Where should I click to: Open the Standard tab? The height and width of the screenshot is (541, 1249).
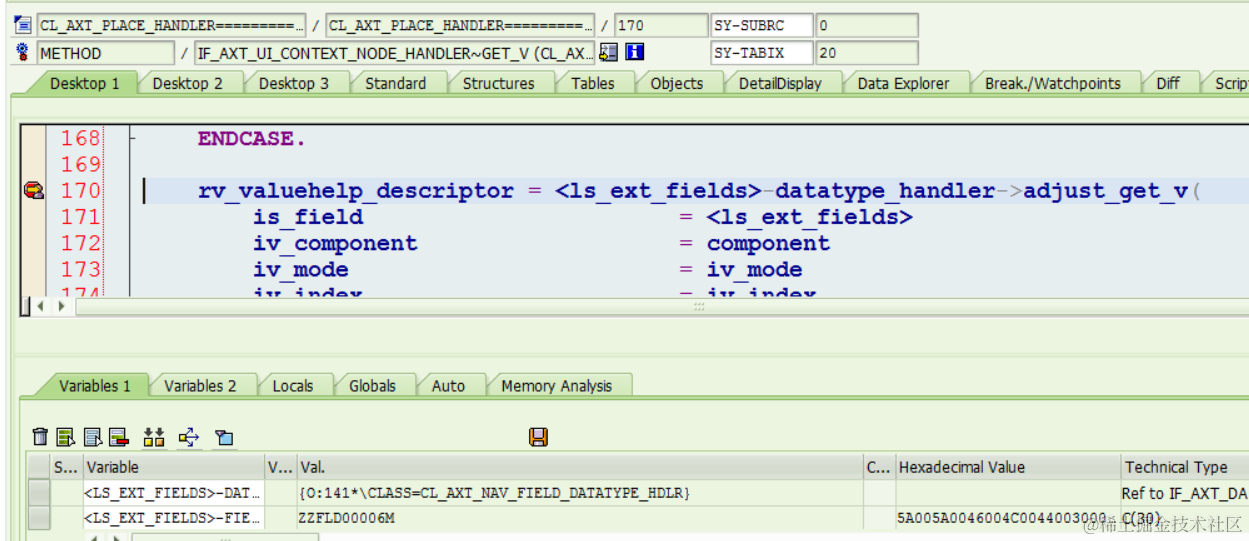(395, 84)
